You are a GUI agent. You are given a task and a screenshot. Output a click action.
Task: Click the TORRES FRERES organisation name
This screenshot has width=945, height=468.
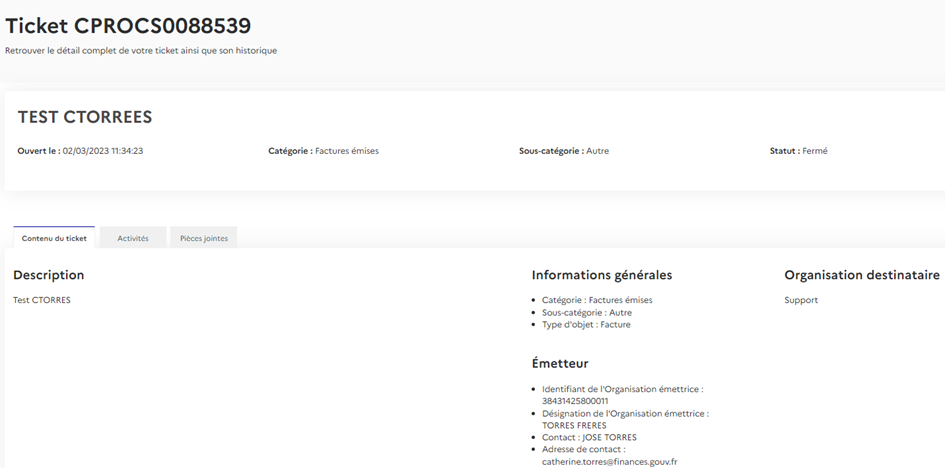point(574,425)
